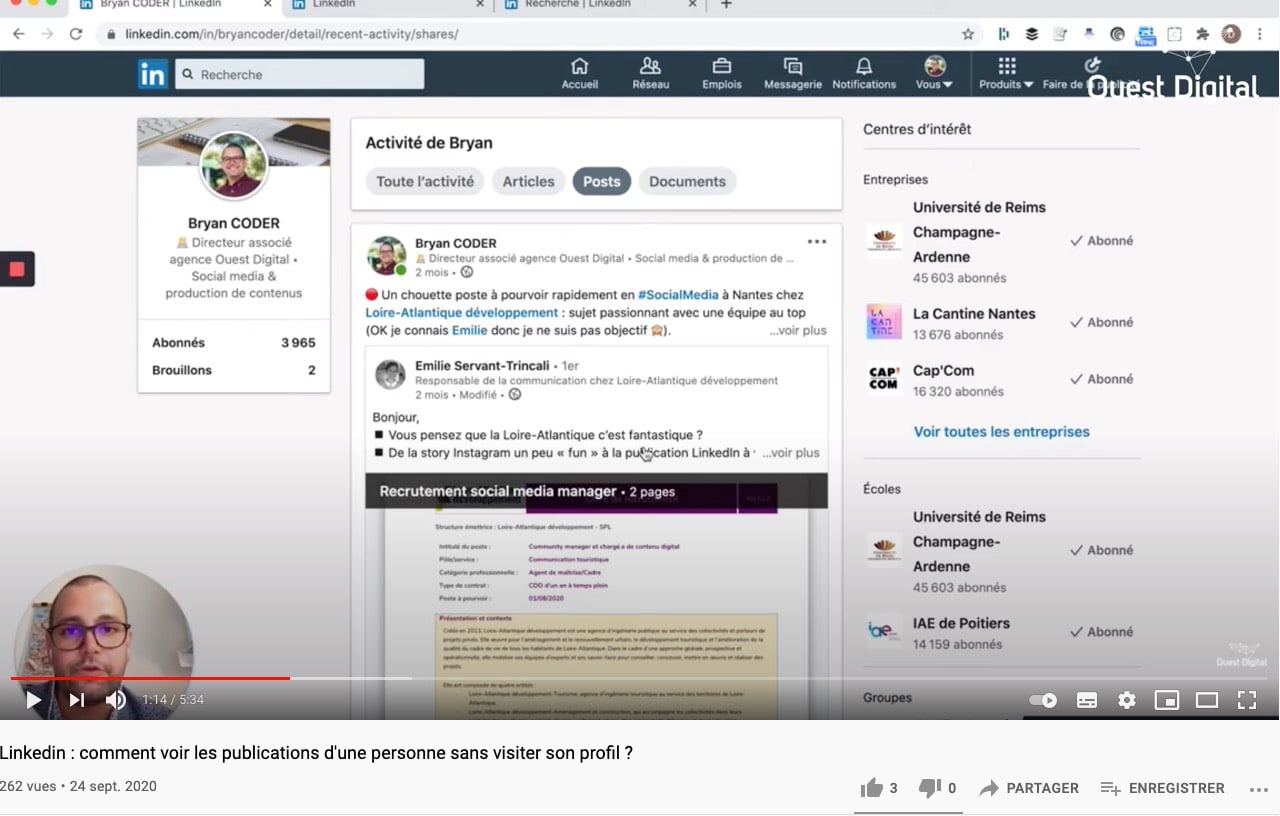The height and width of the screenshot is (816, 1280).
Task: Open a new browser tab
Action: (x=726, y=5)
